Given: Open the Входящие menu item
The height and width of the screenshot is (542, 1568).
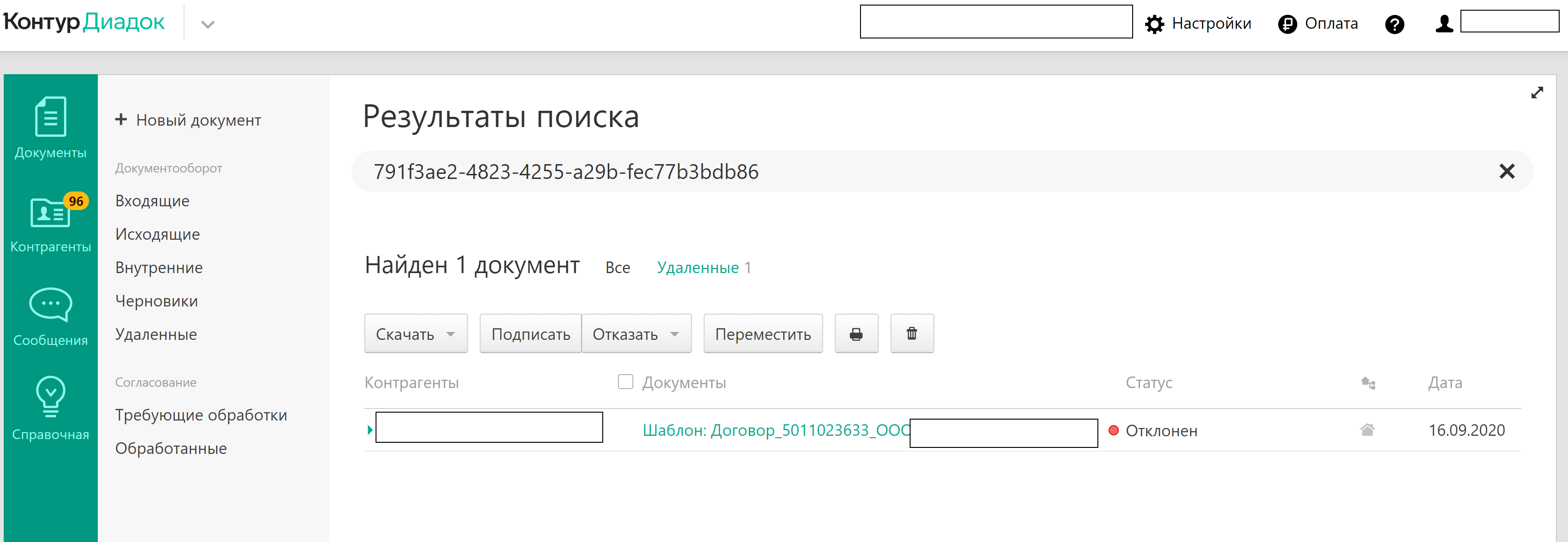Looking at the screenshot, I should click(152, 200).
